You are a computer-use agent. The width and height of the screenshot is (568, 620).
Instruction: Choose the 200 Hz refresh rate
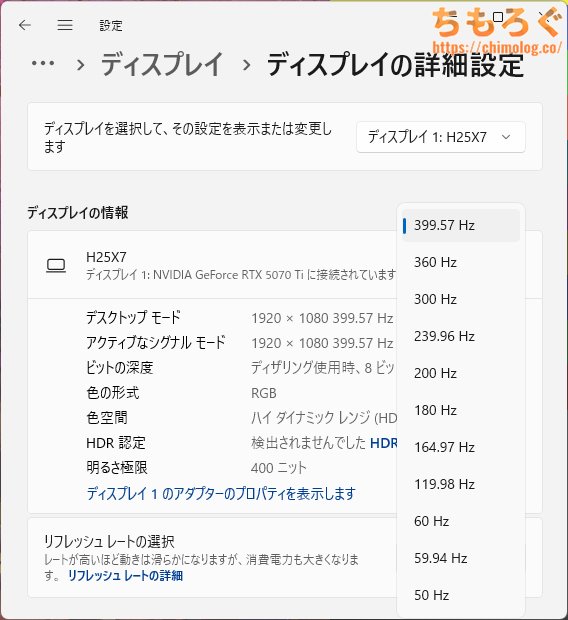461,373
